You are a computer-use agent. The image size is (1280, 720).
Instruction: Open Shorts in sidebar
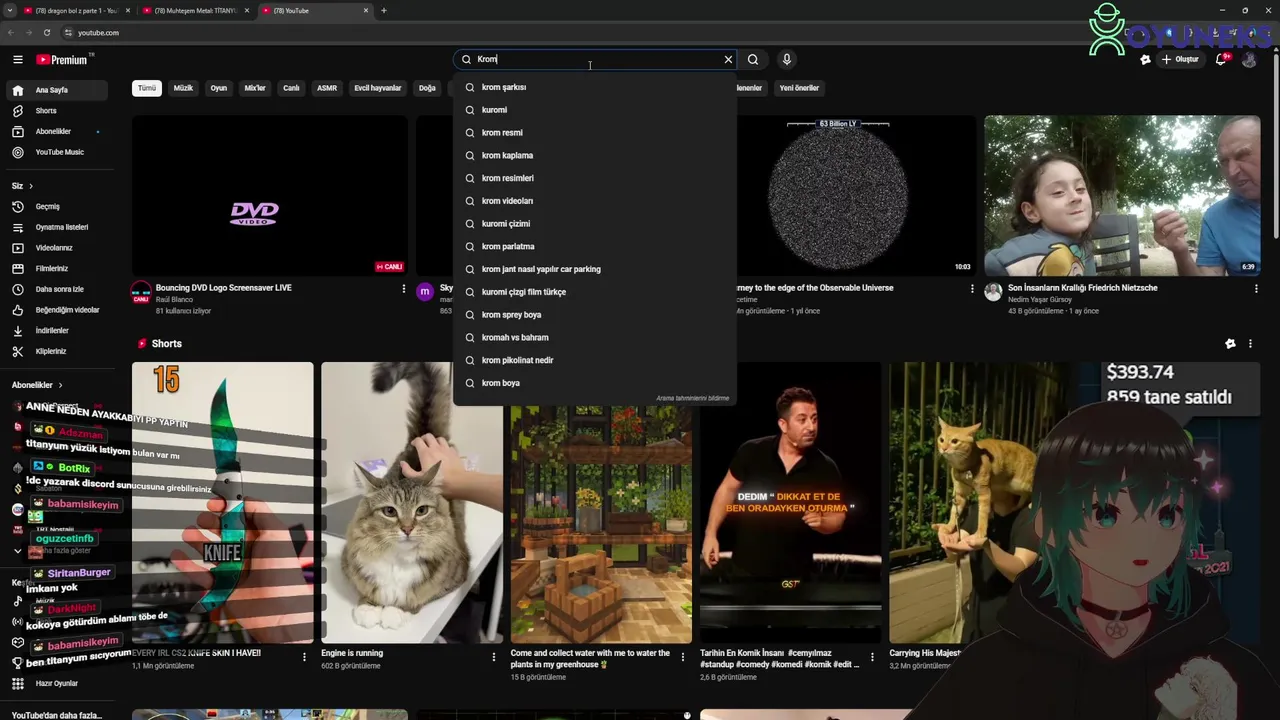coord(56,111)
